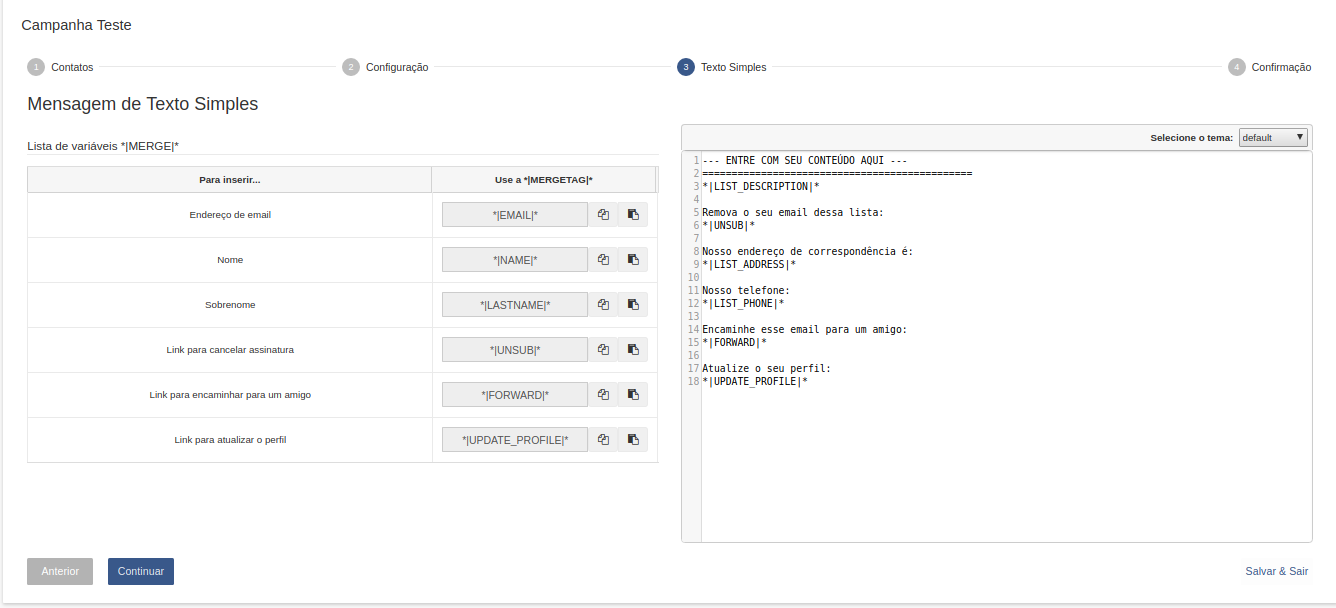Copy the *|UNSUB|* merge tag
This screenshot has height=608, width=1336.
click(x=603, y=350)
